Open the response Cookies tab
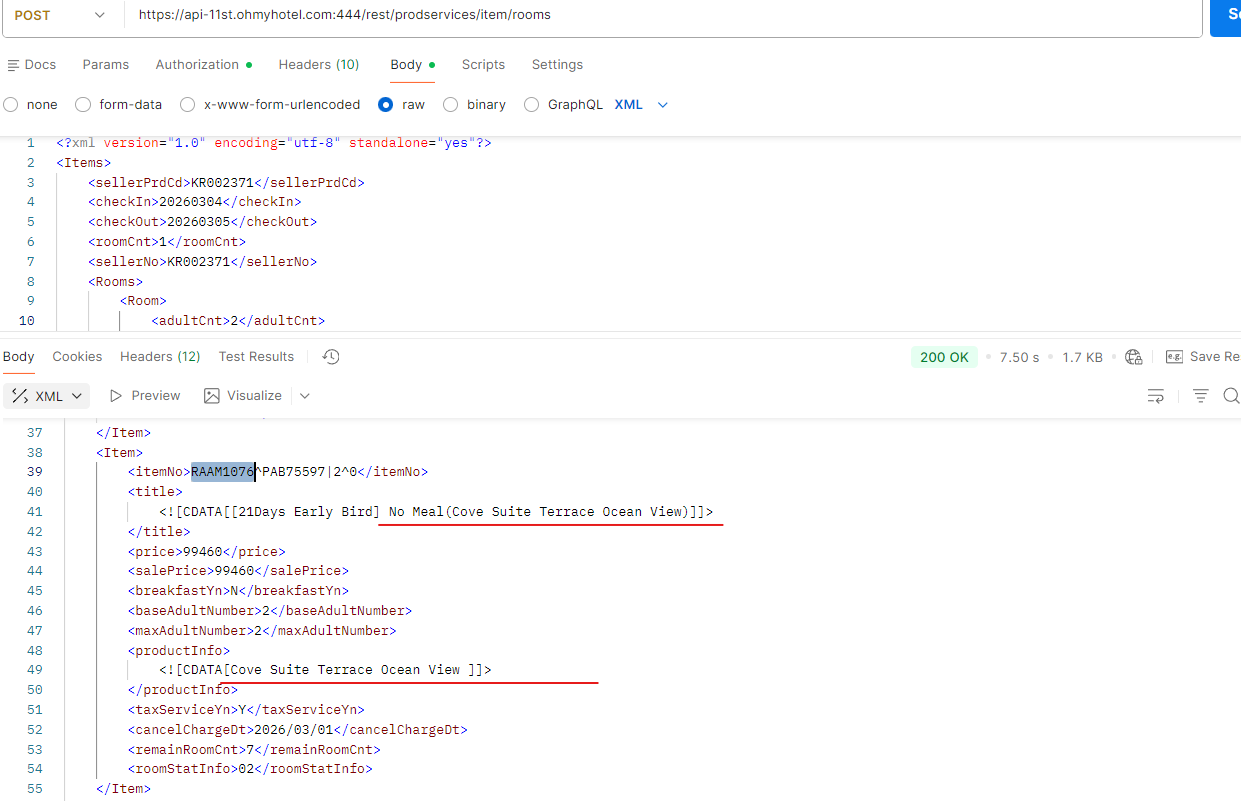 tap(77, 356)
